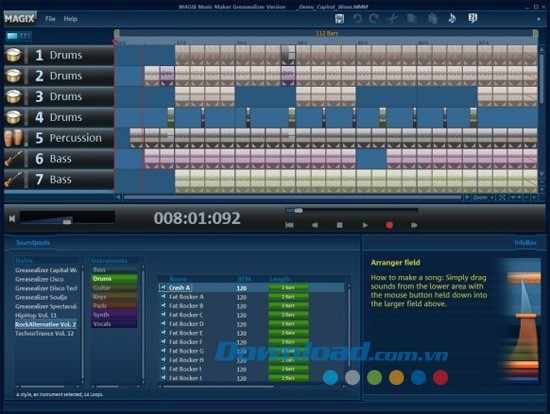Start recording with the red Record button
This screenshot has width=550, height=414.
click(389, 225)
